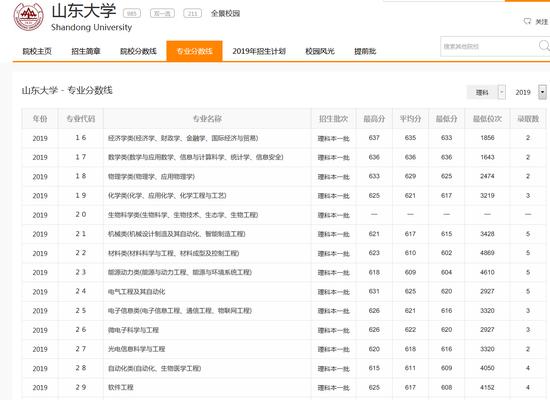Click lowest rank value 3219

(x=487, y=195)
